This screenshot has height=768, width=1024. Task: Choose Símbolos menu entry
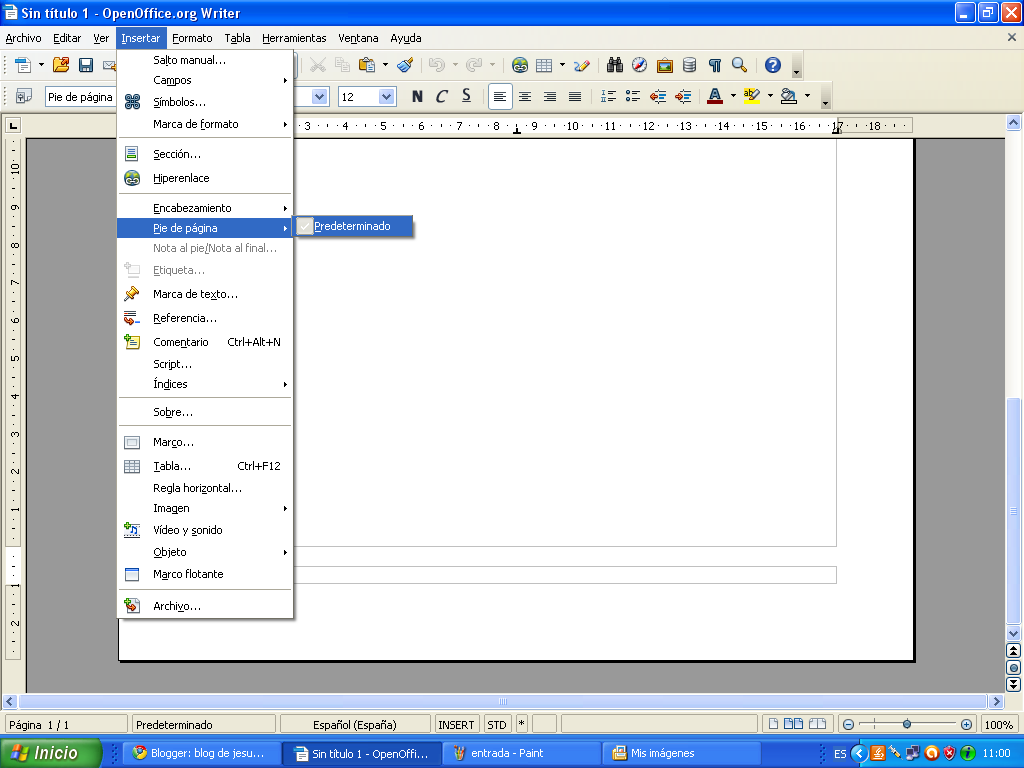pos(205,102)
